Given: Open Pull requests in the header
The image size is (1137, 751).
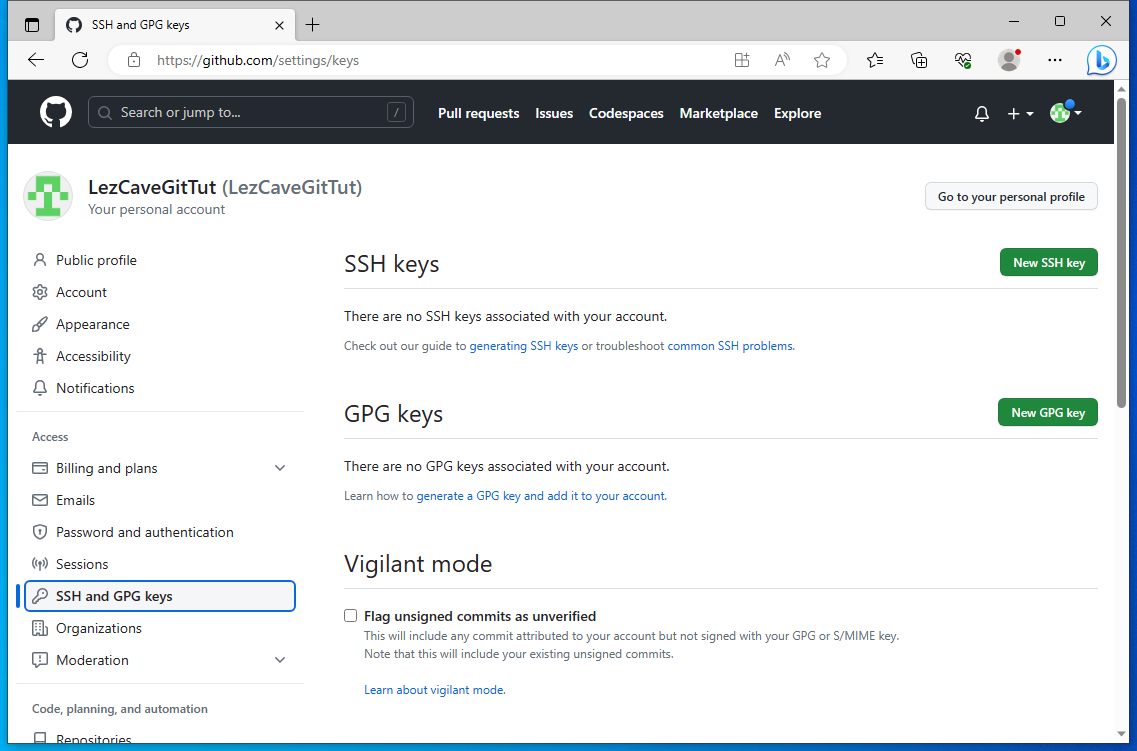Looking at the screenshot, I should 479,113.
